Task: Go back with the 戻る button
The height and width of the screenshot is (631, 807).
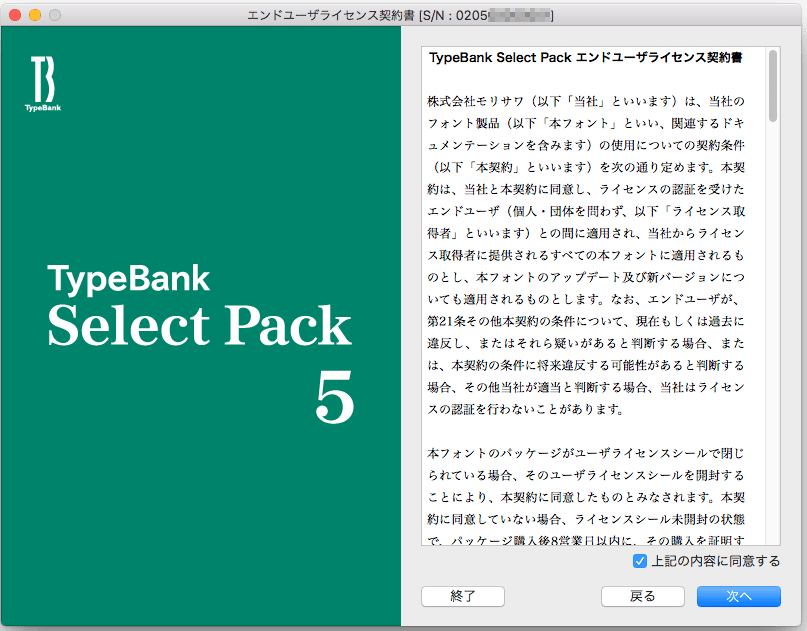Action: [x=642, y=596]
